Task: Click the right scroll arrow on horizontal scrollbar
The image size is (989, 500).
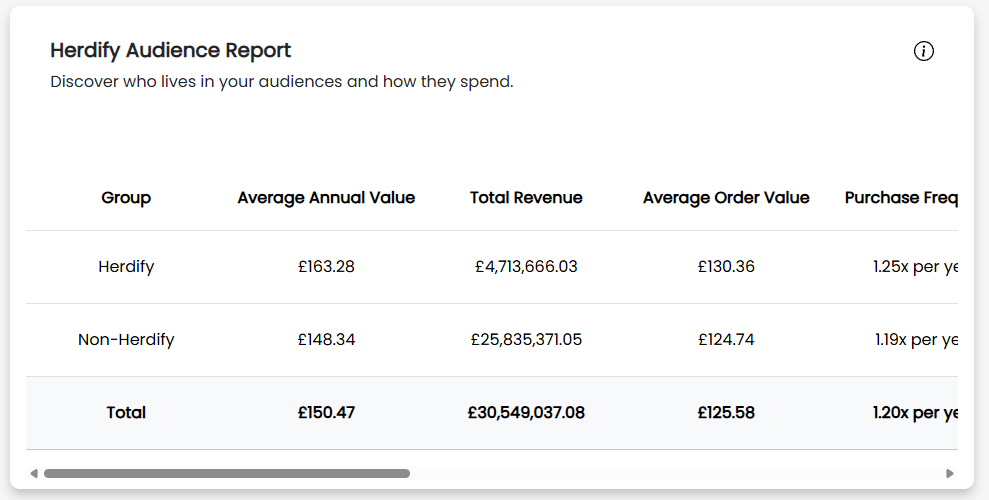Action: (949, 473)
